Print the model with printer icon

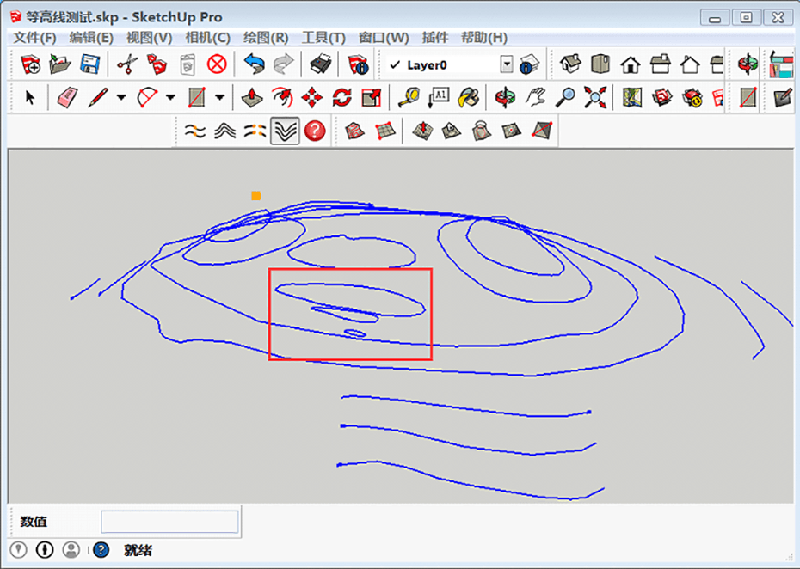click(x=321, y=65)
